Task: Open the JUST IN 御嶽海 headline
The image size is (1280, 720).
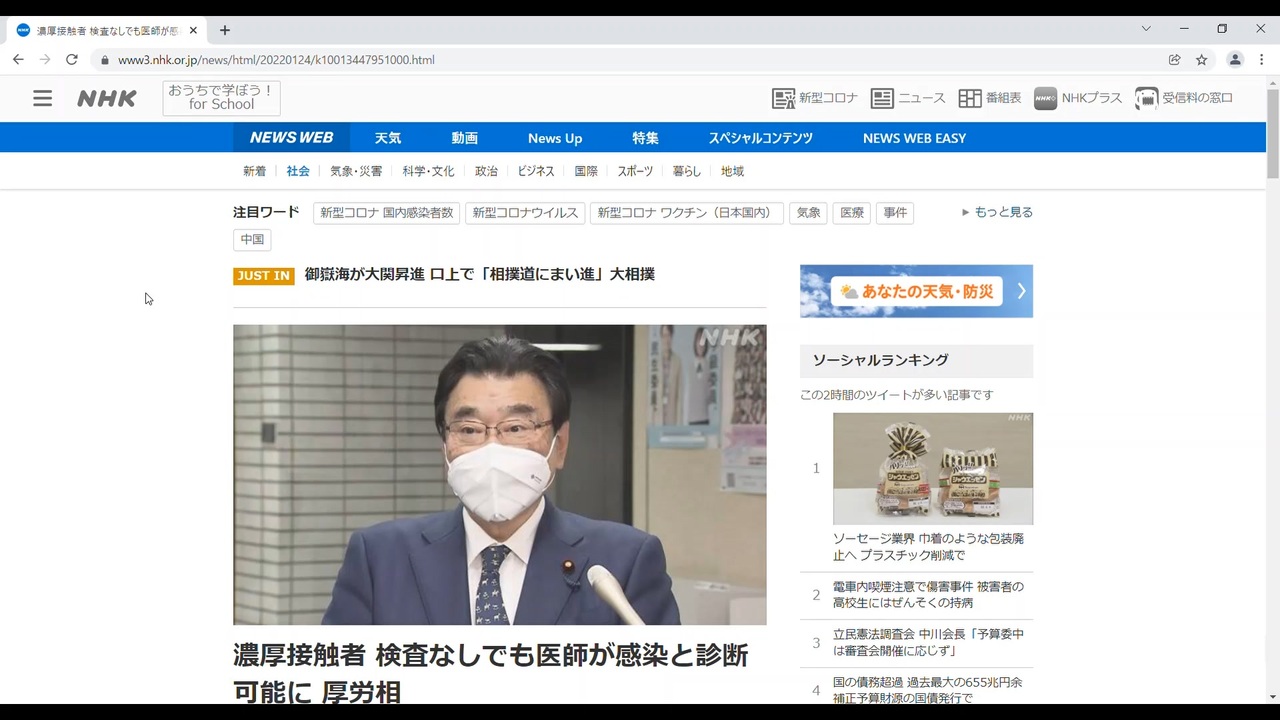Action: [x=480, y=274]
